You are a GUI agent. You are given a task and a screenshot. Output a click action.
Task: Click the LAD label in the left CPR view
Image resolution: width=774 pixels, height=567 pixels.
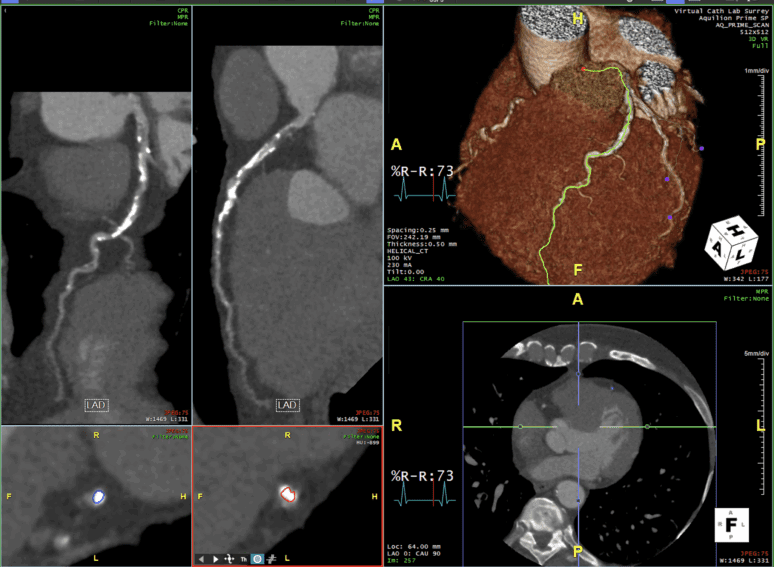[95, 405]
